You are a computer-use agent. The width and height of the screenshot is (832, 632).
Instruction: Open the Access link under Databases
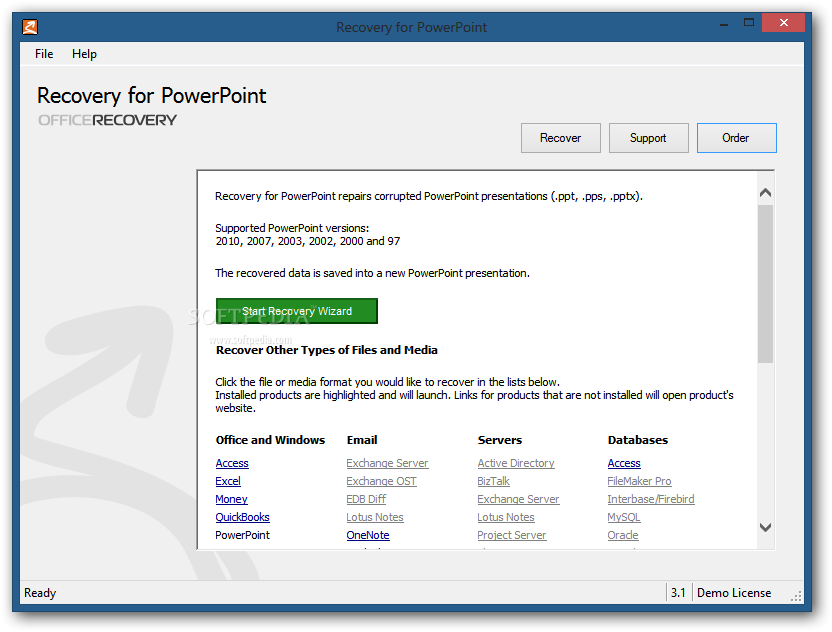[624, 463]
